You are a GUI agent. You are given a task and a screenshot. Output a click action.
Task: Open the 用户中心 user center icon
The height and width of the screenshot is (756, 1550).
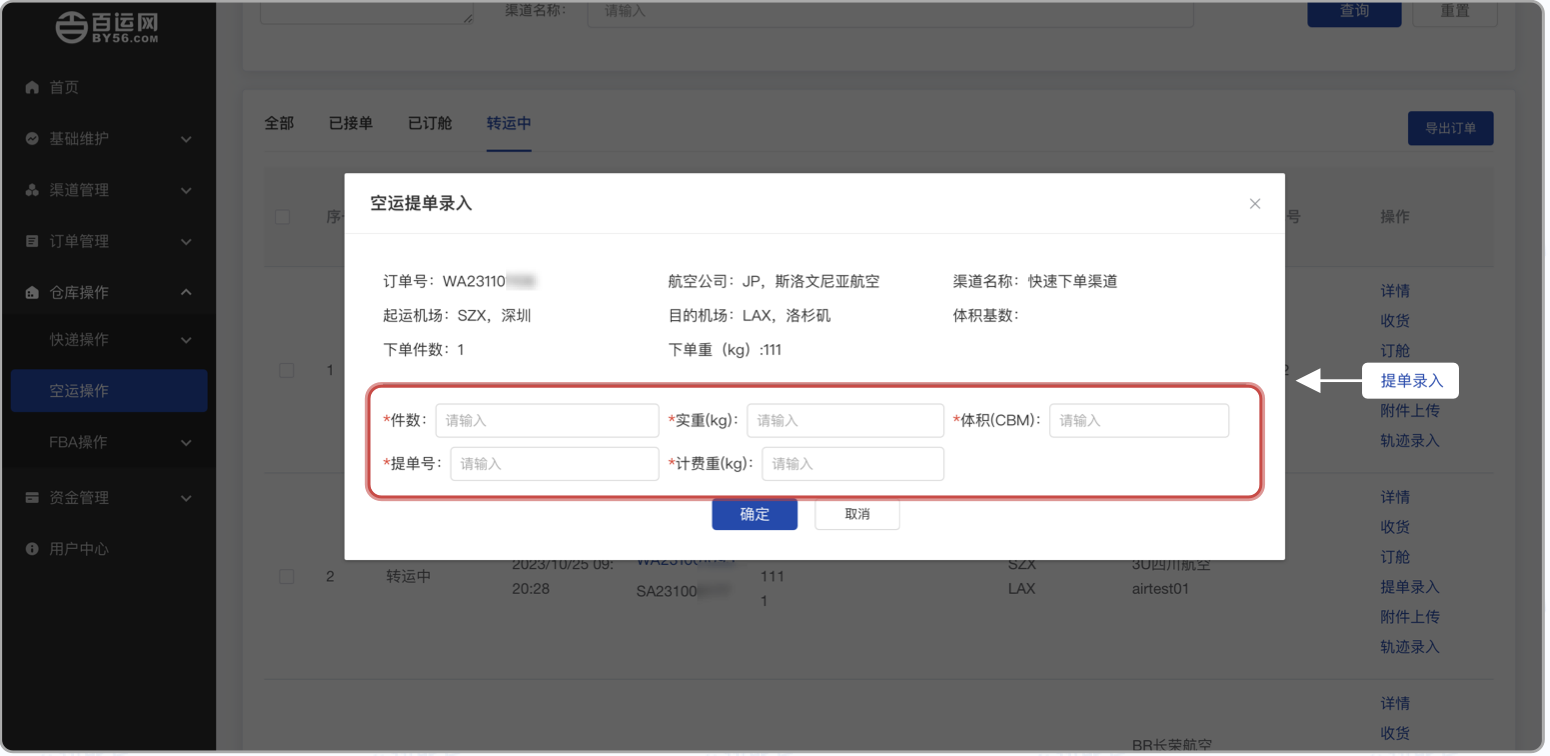(31, 548)
